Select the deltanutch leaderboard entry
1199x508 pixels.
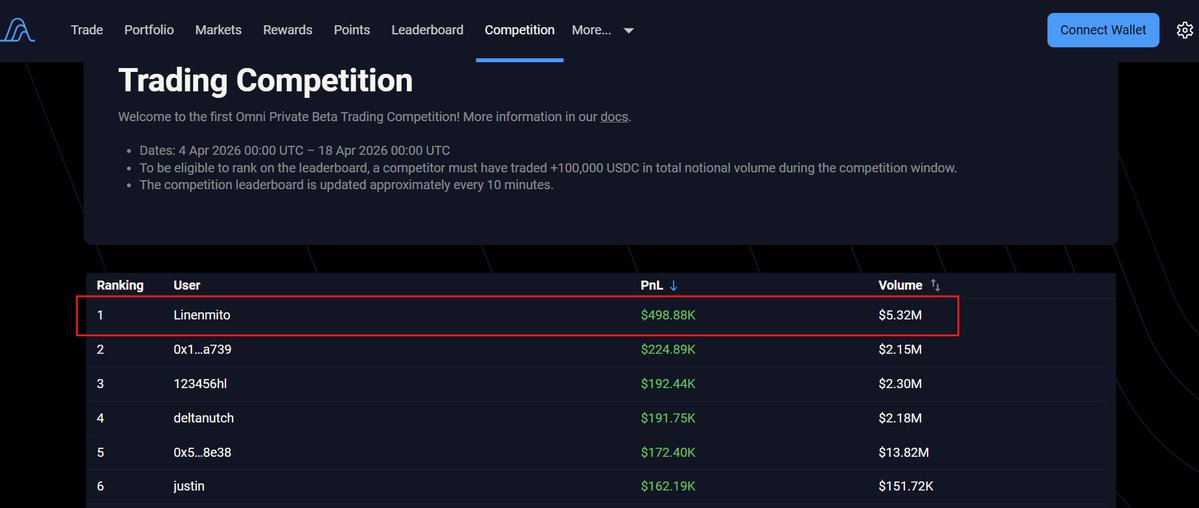click(x=203, y=418)
